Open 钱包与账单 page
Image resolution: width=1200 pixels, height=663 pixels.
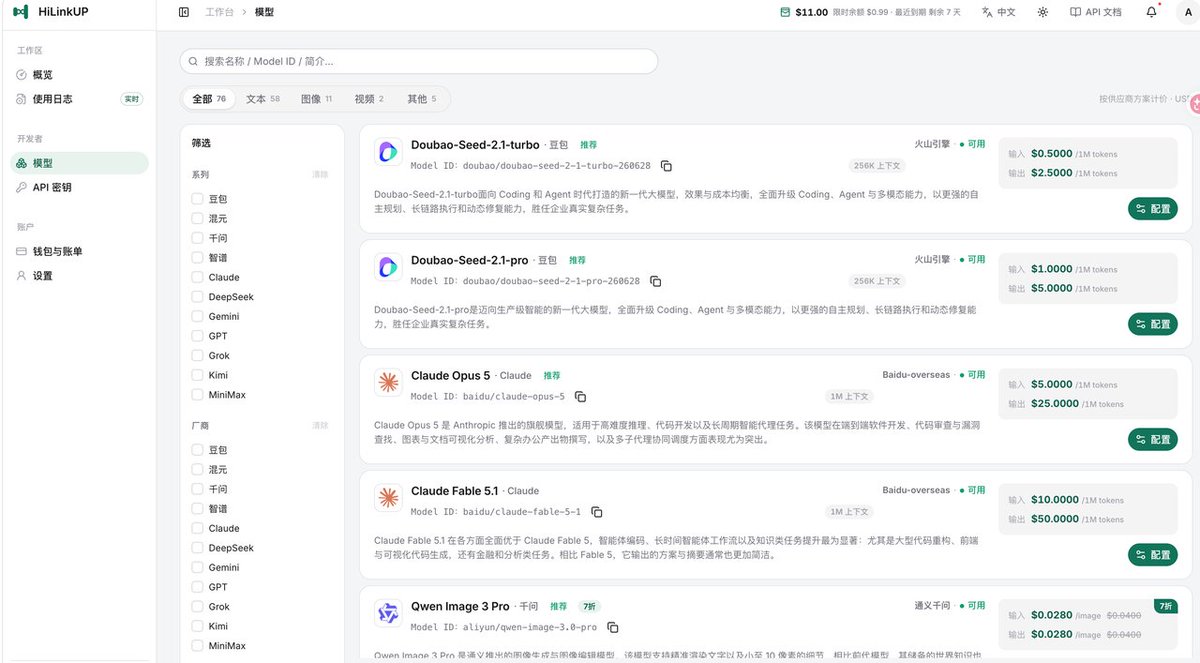(79, 251)
